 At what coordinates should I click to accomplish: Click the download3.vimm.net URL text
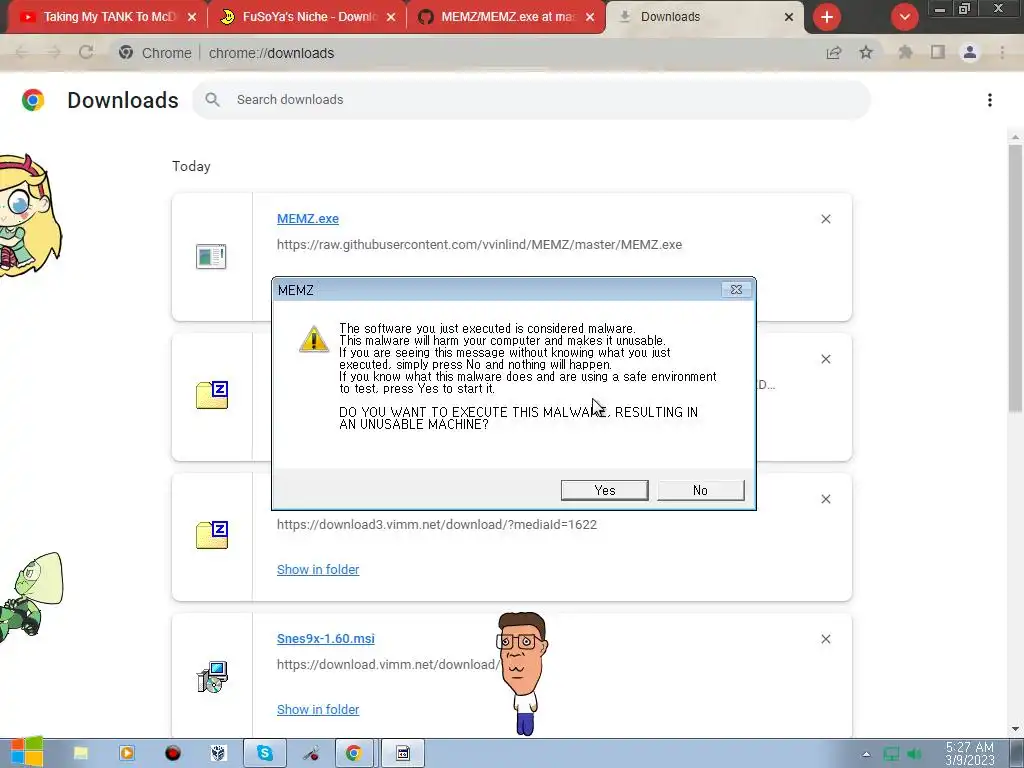437,524
